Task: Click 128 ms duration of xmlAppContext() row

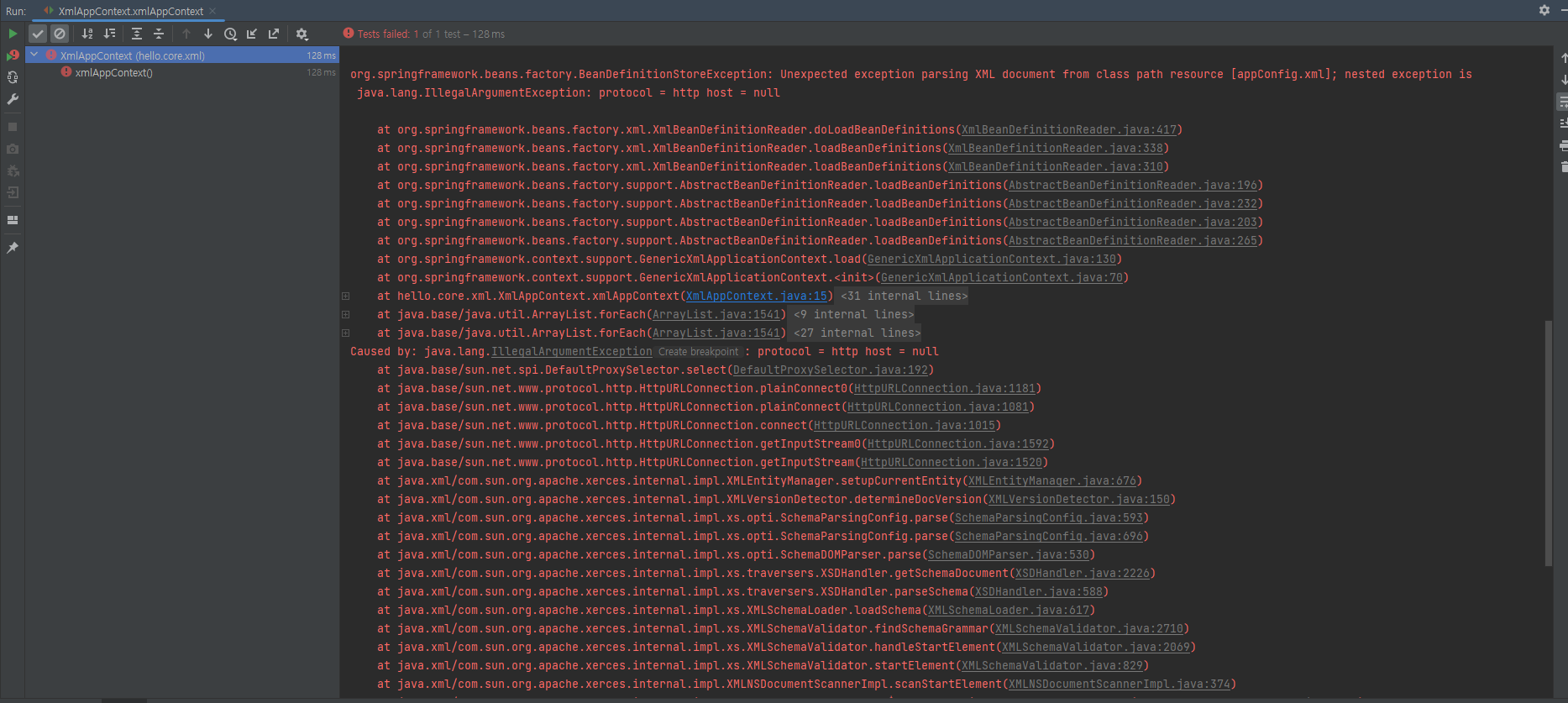Action: [321, 72]
